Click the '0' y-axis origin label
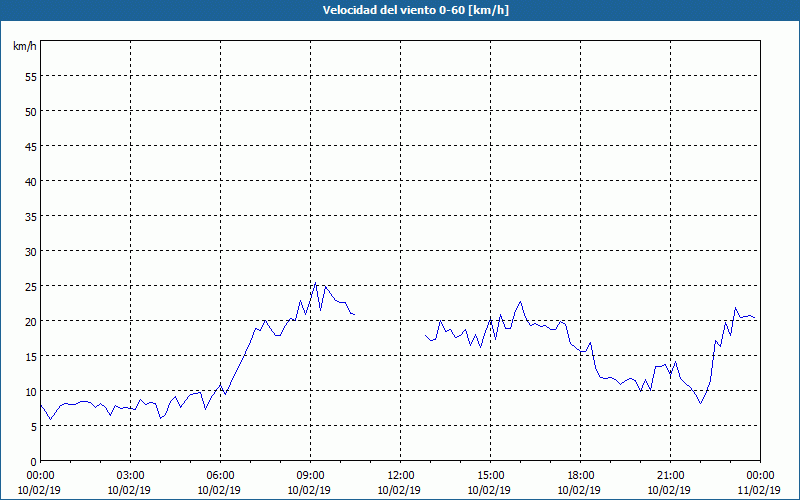Viewport: 800px width, 500px height. (34, 462)
